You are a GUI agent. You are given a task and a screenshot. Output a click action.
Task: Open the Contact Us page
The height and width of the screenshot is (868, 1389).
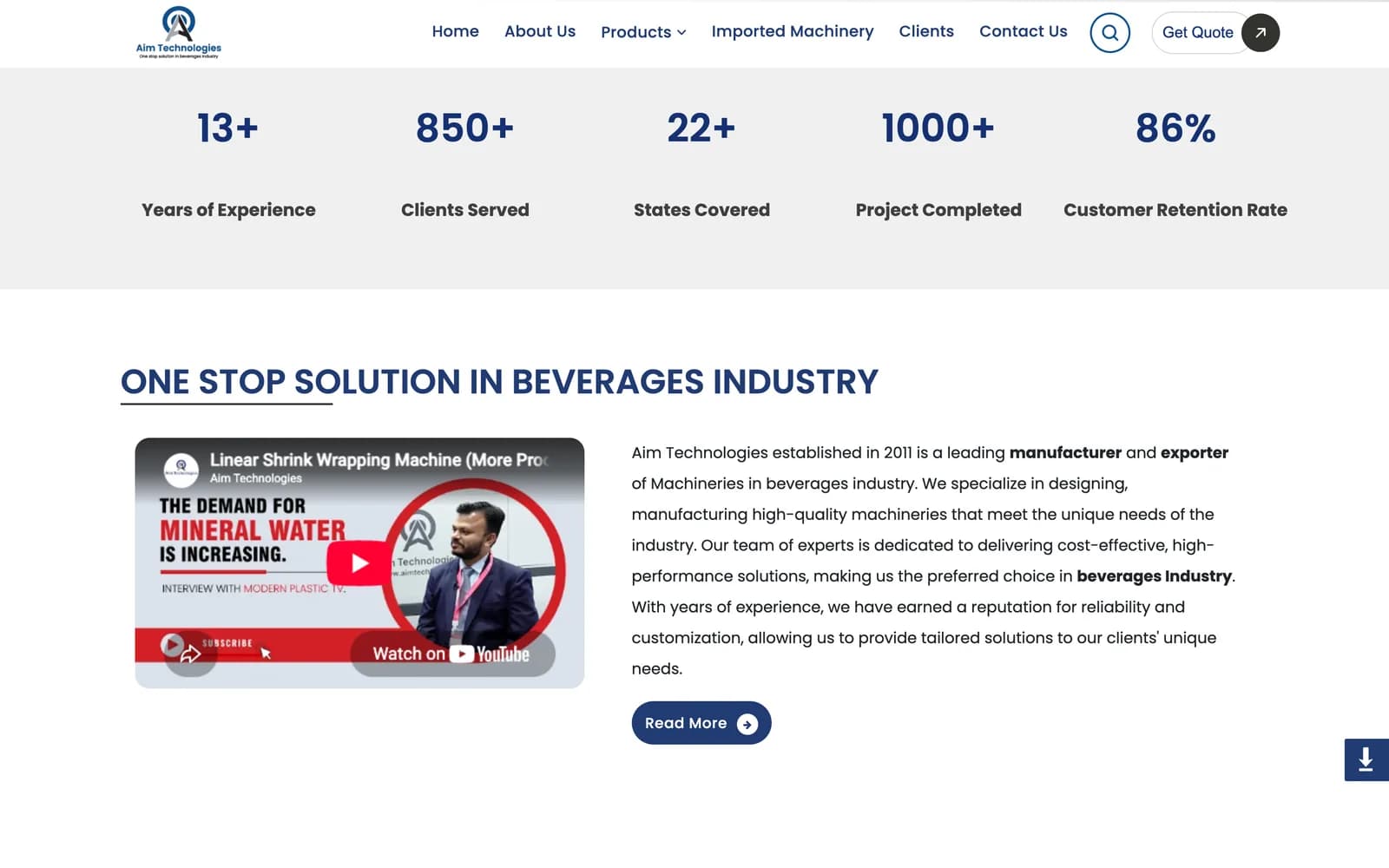(1024, 31)
